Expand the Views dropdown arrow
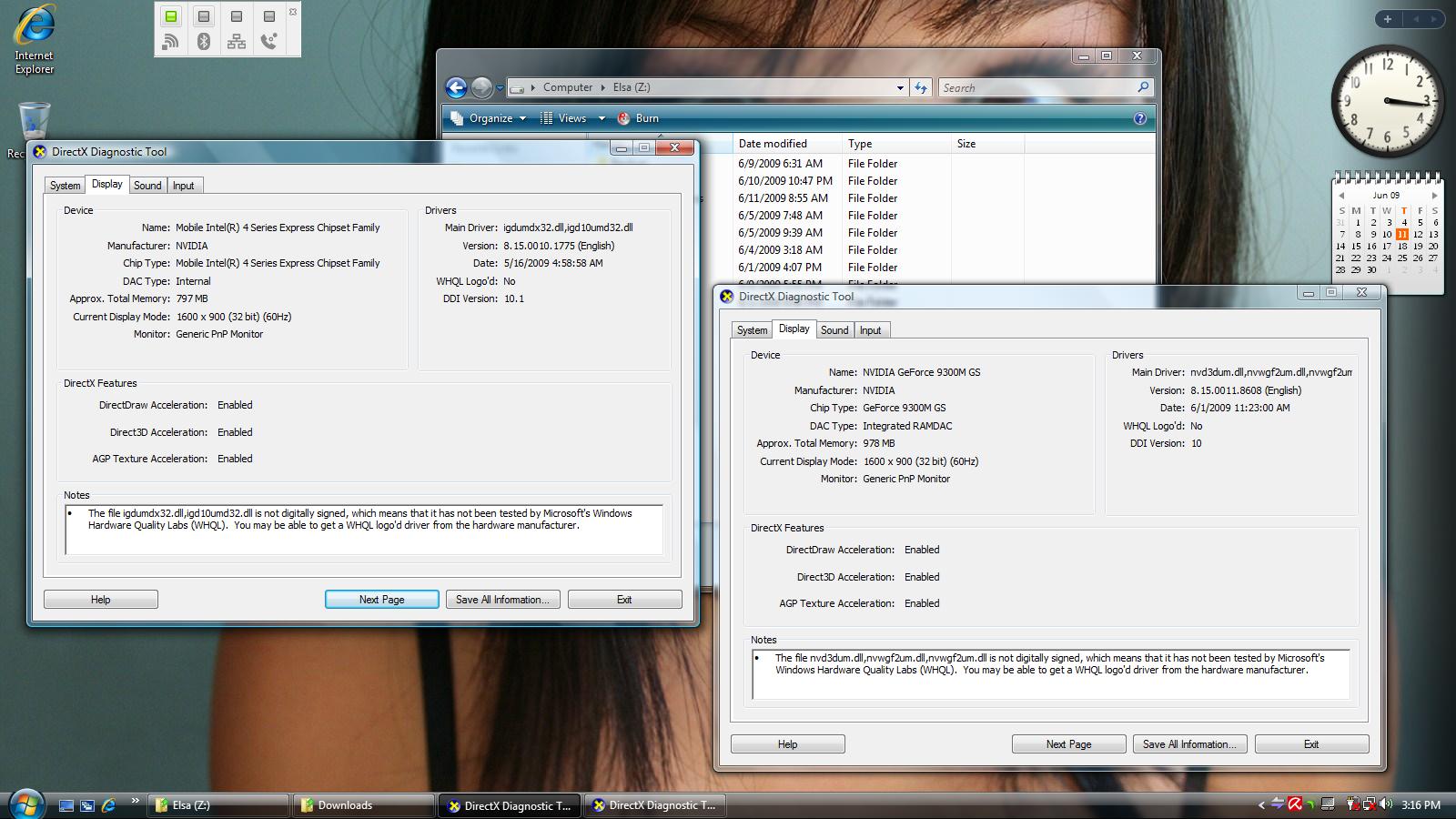The height and width of the screenshot is (819, 1456). pos(601,118)
